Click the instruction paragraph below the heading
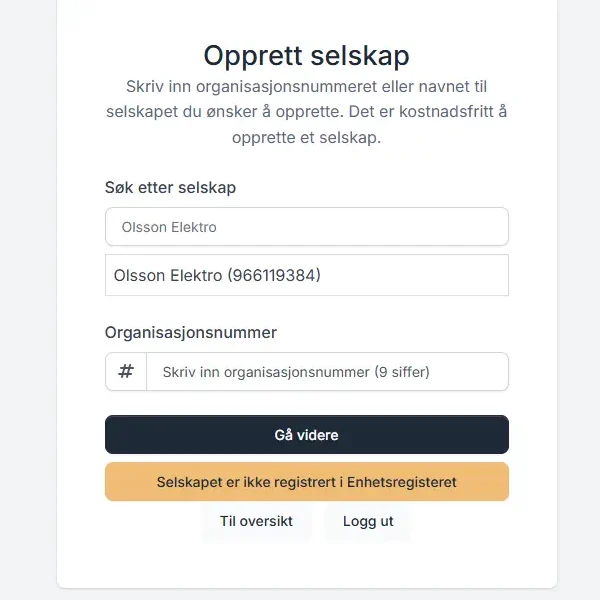Image resolution: width=600 pixels, height=600 pixels. click(306, 112)
